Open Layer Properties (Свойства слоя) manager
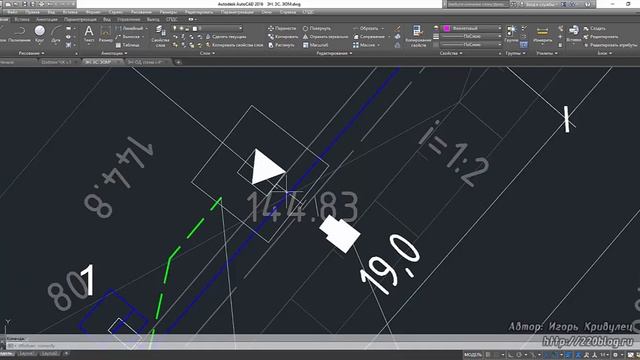 [x=160, y=36]
